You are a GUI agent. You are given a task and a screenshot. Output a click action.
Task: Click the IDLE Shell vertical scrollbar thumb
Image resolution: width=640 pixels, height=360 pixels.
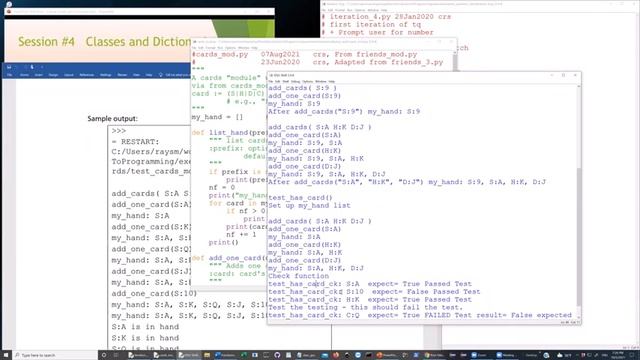(x=578, y=237)
